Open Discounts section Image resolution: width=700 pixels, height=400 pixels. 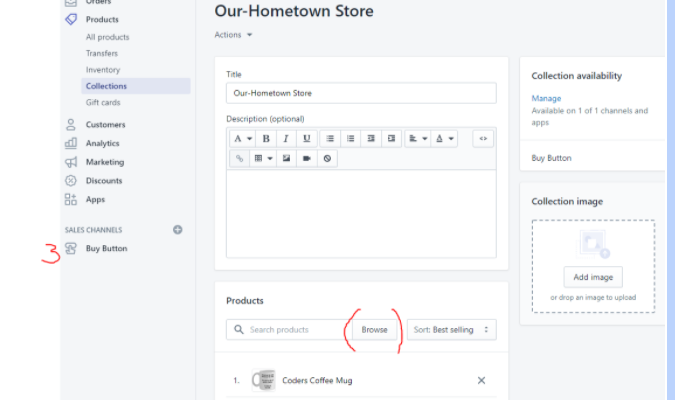coord(104,181)
